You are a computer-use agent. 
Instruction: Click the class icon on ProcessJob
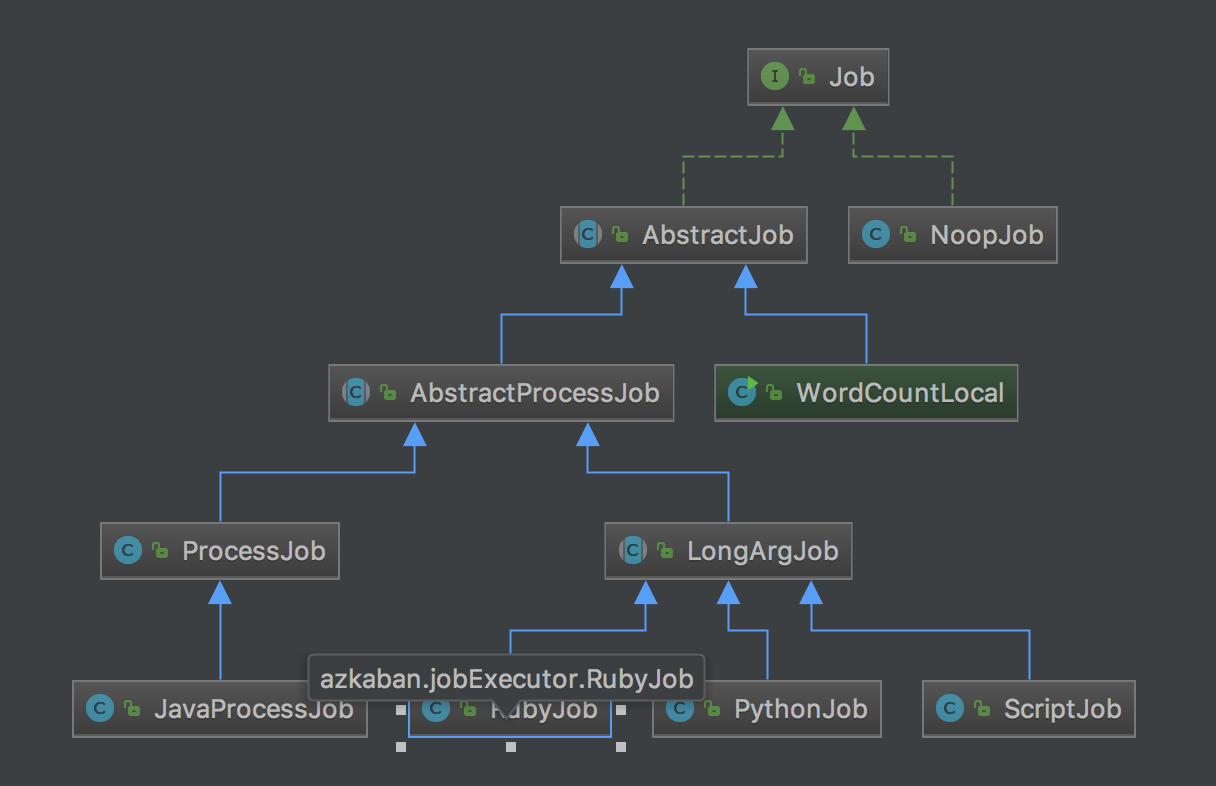[128, 550]
